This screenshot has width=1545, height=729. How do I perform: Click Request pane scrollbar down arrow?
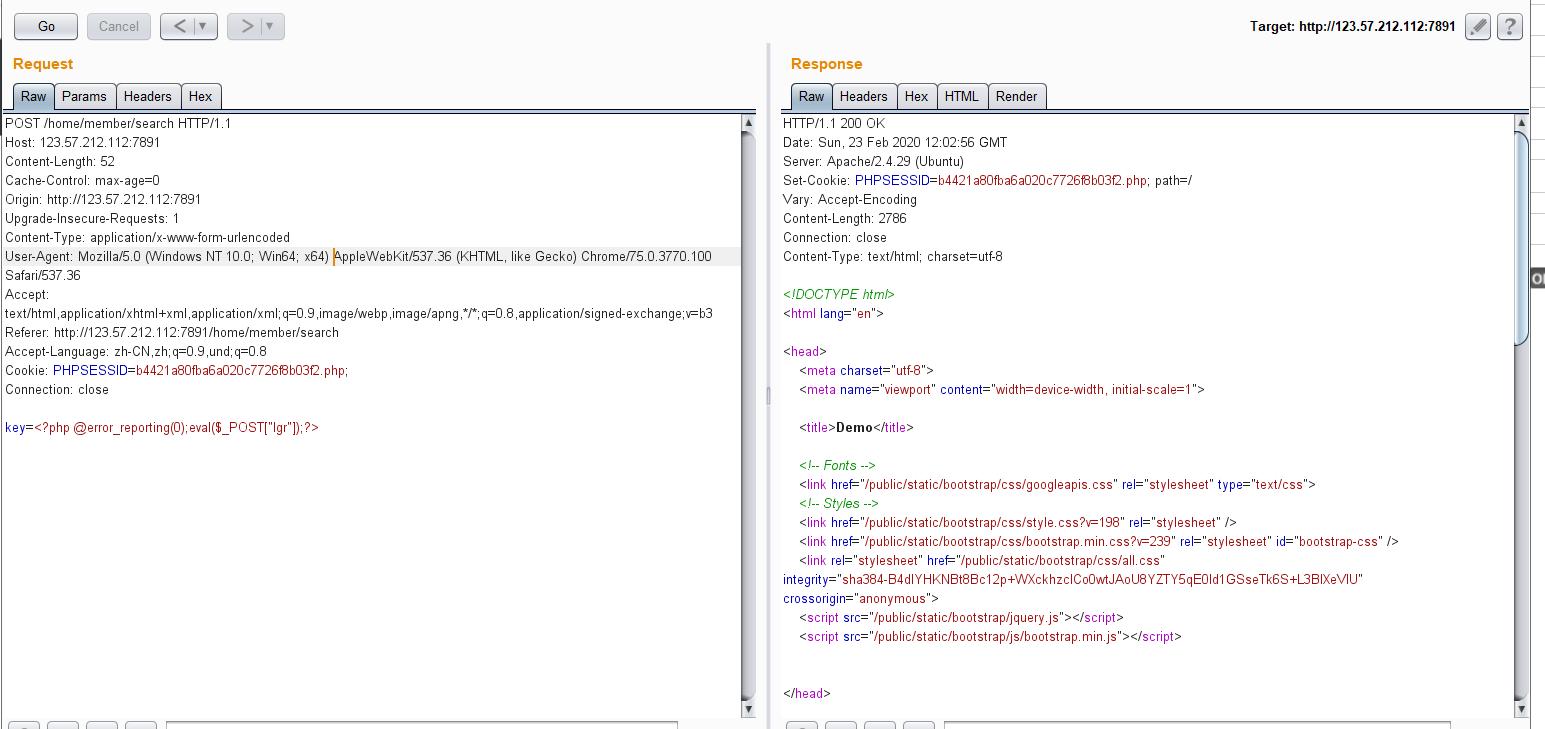pyautogui.click(x=748, y=708)
